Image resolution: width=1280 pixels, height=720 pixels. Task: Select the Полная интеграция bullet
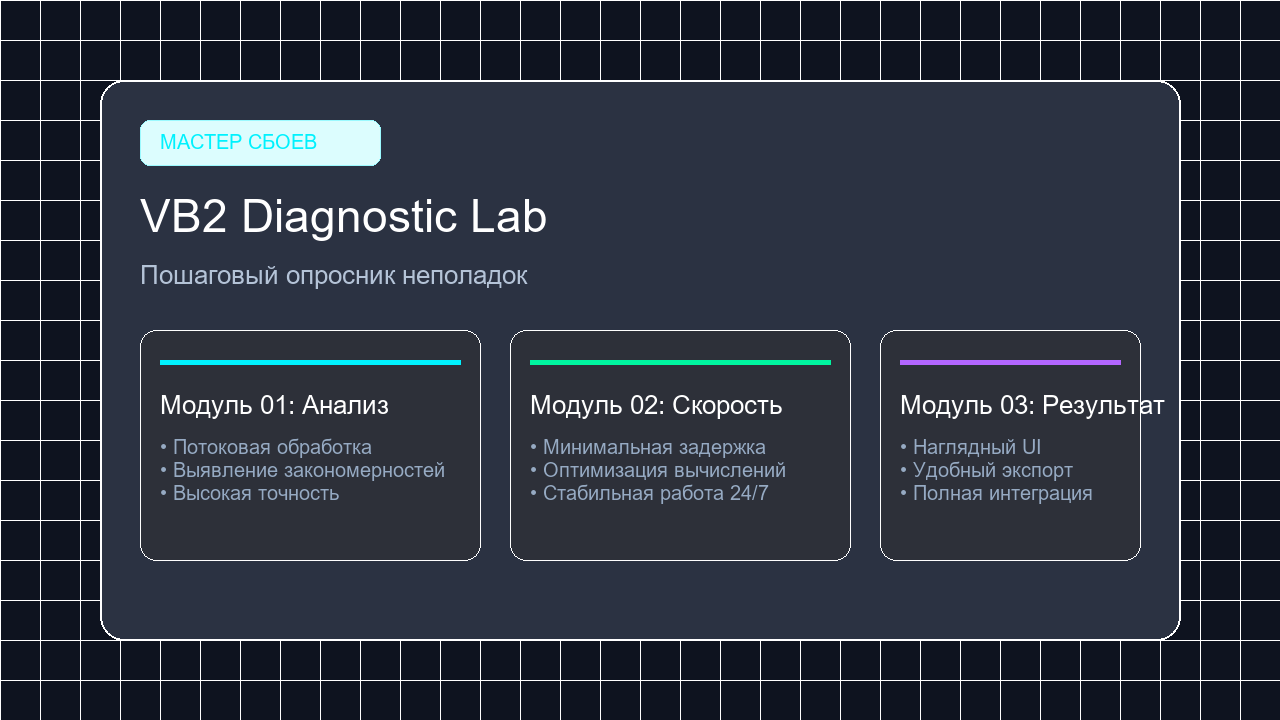pos(996,493)
